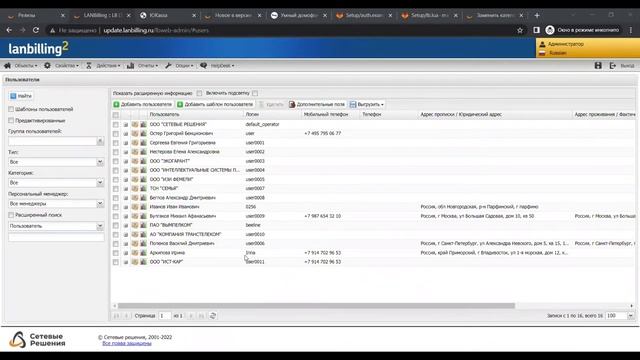Click orange user icon in ООО "ЭКОГАРАНТ" row

point(135,161)
